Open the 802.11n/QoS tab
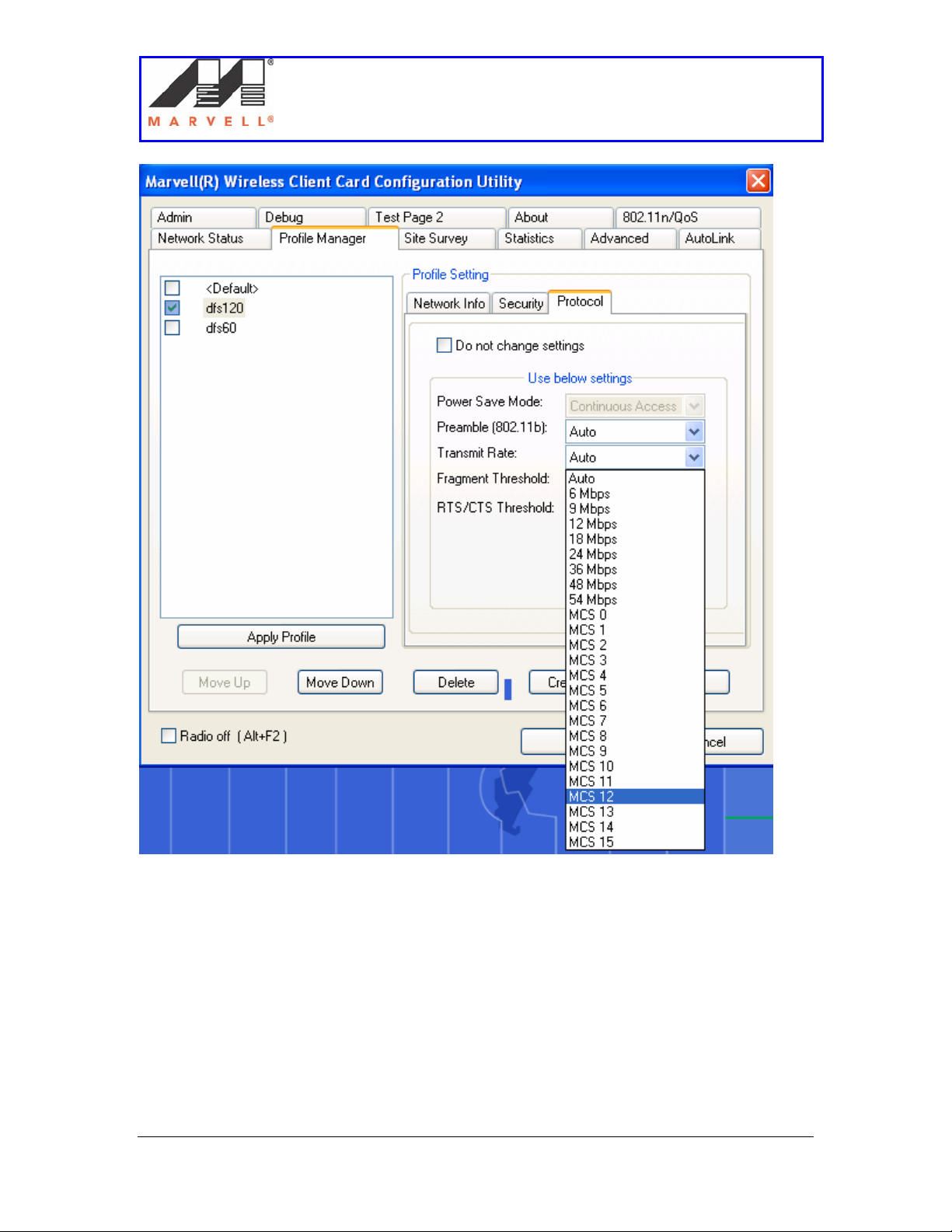952x1232 pixels. [x=660, y=218]
